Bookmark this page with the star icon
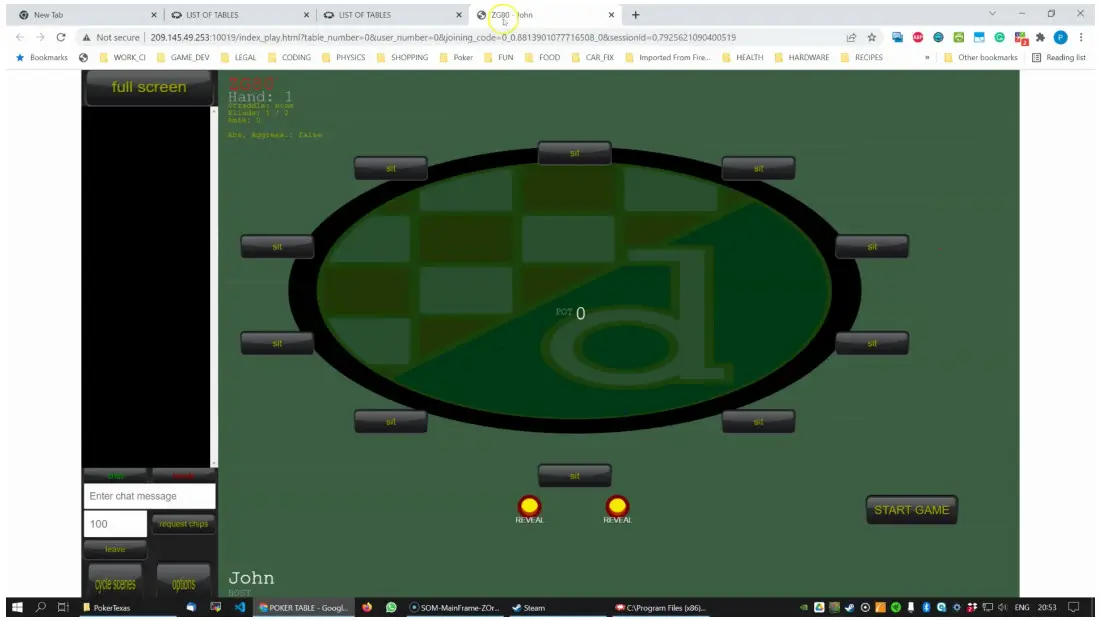1100x620 pixels. [x=871, y=37]
